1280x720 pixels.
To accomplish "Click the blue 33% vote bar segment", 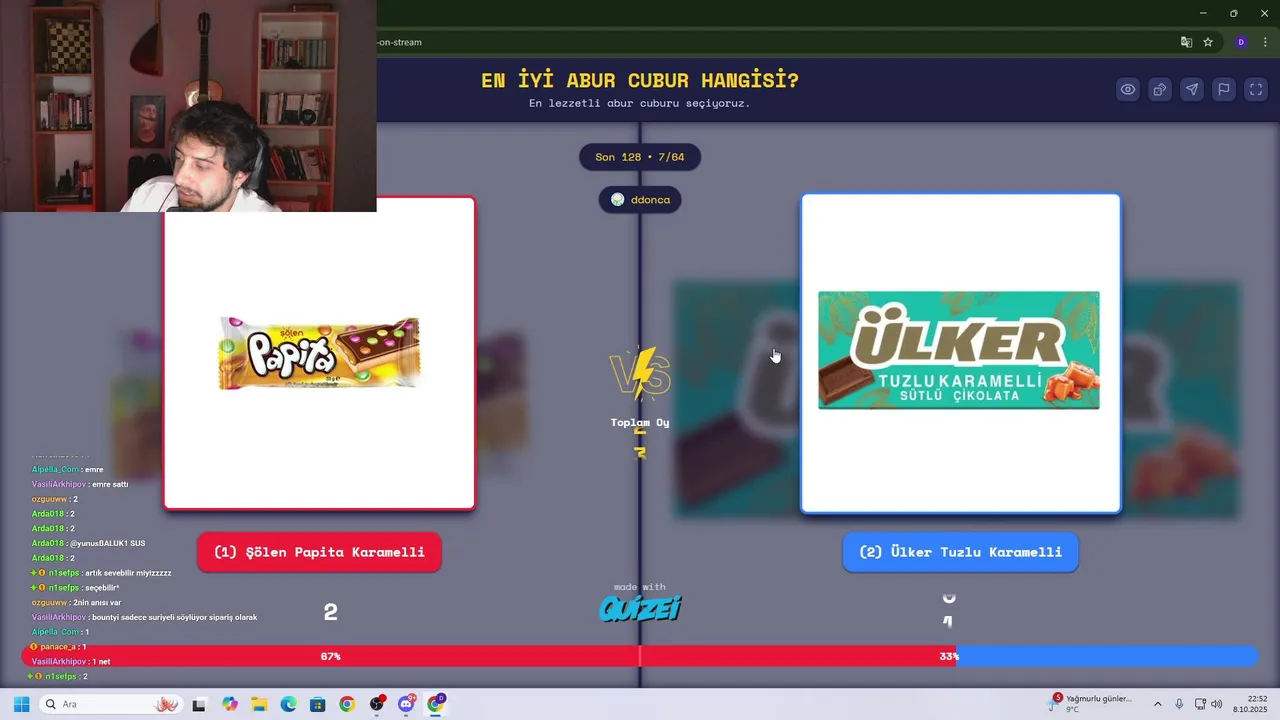I will tap(1107, 656).
